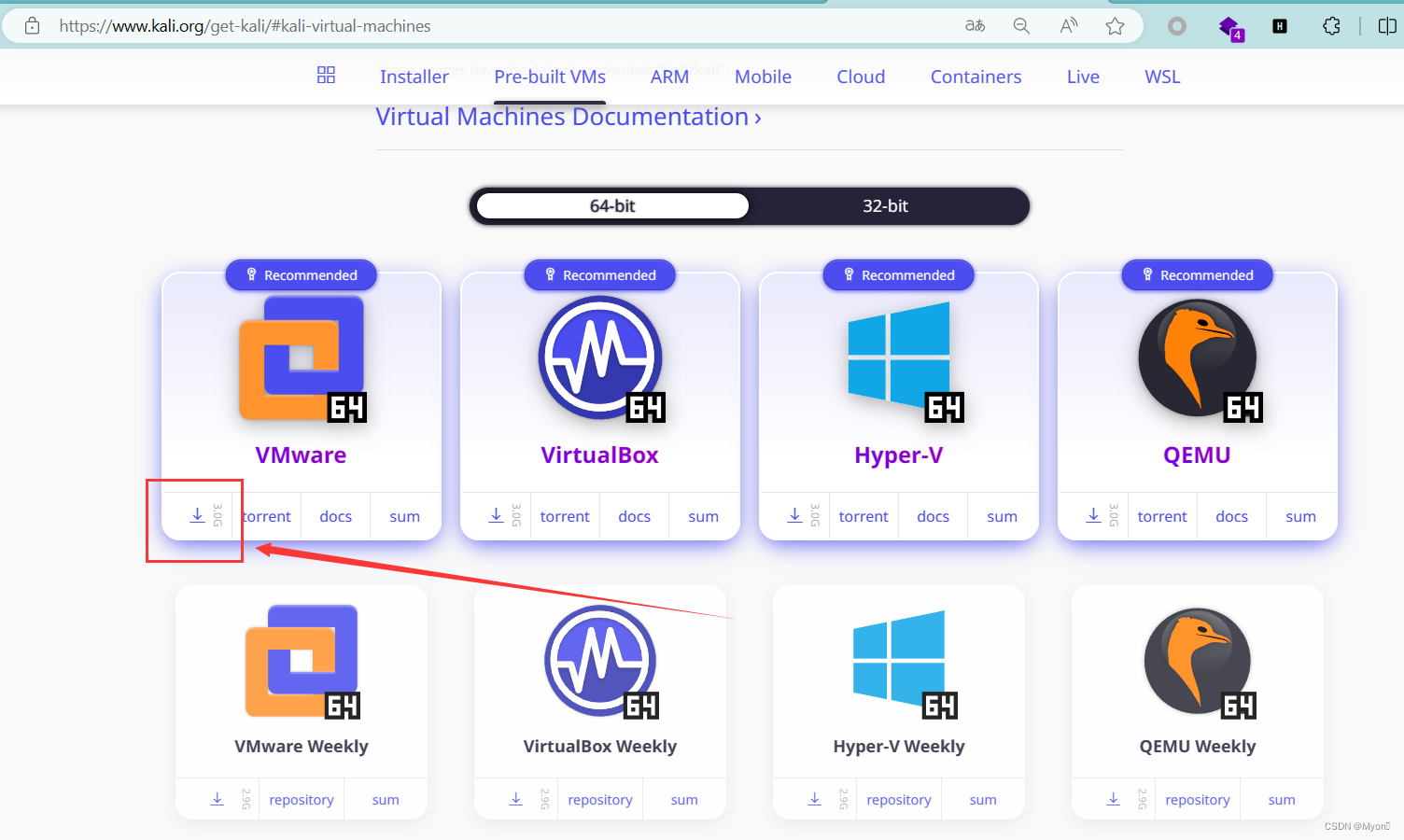The width and height of the screenshot is (1404, 840).
Task: Download the VMware Weekly image
Action: point(217,799)
